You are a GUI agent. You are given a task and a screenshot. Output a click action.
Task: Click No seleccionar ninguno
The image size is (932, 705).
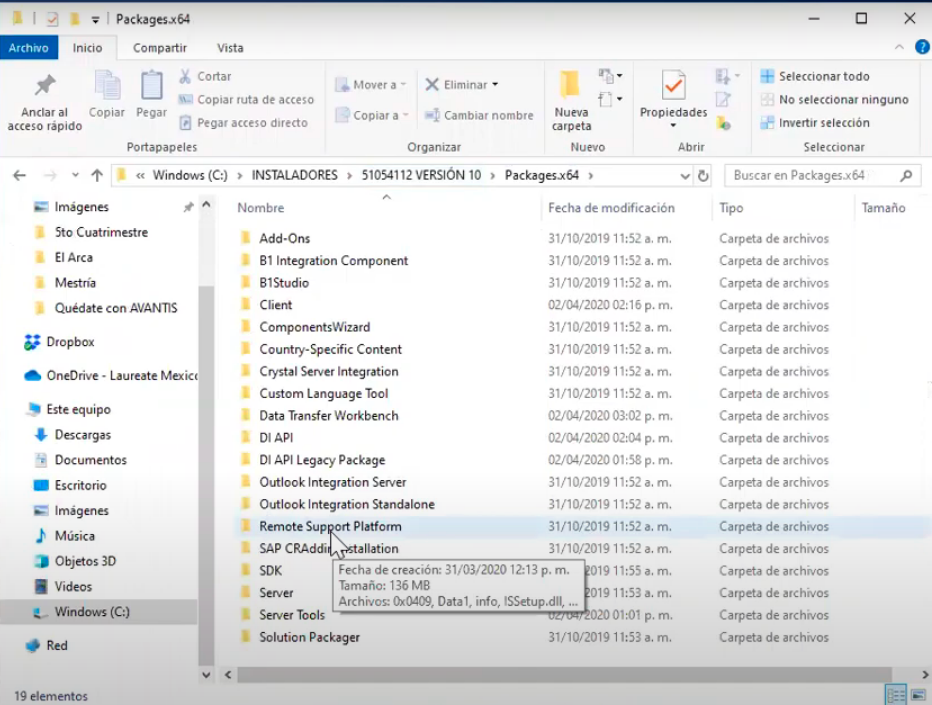[835, 99]
